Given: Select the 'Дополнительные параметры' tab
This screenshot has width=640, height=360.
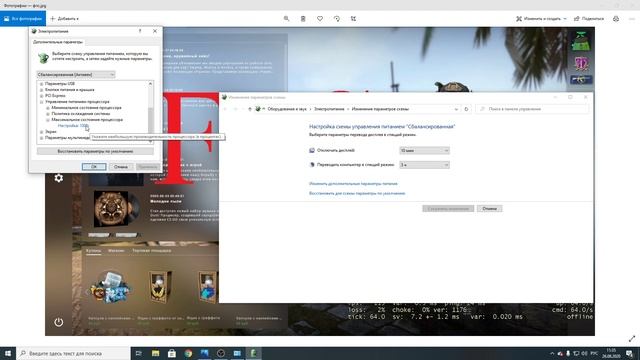Looking at the screenshot, I should point(58,42).
